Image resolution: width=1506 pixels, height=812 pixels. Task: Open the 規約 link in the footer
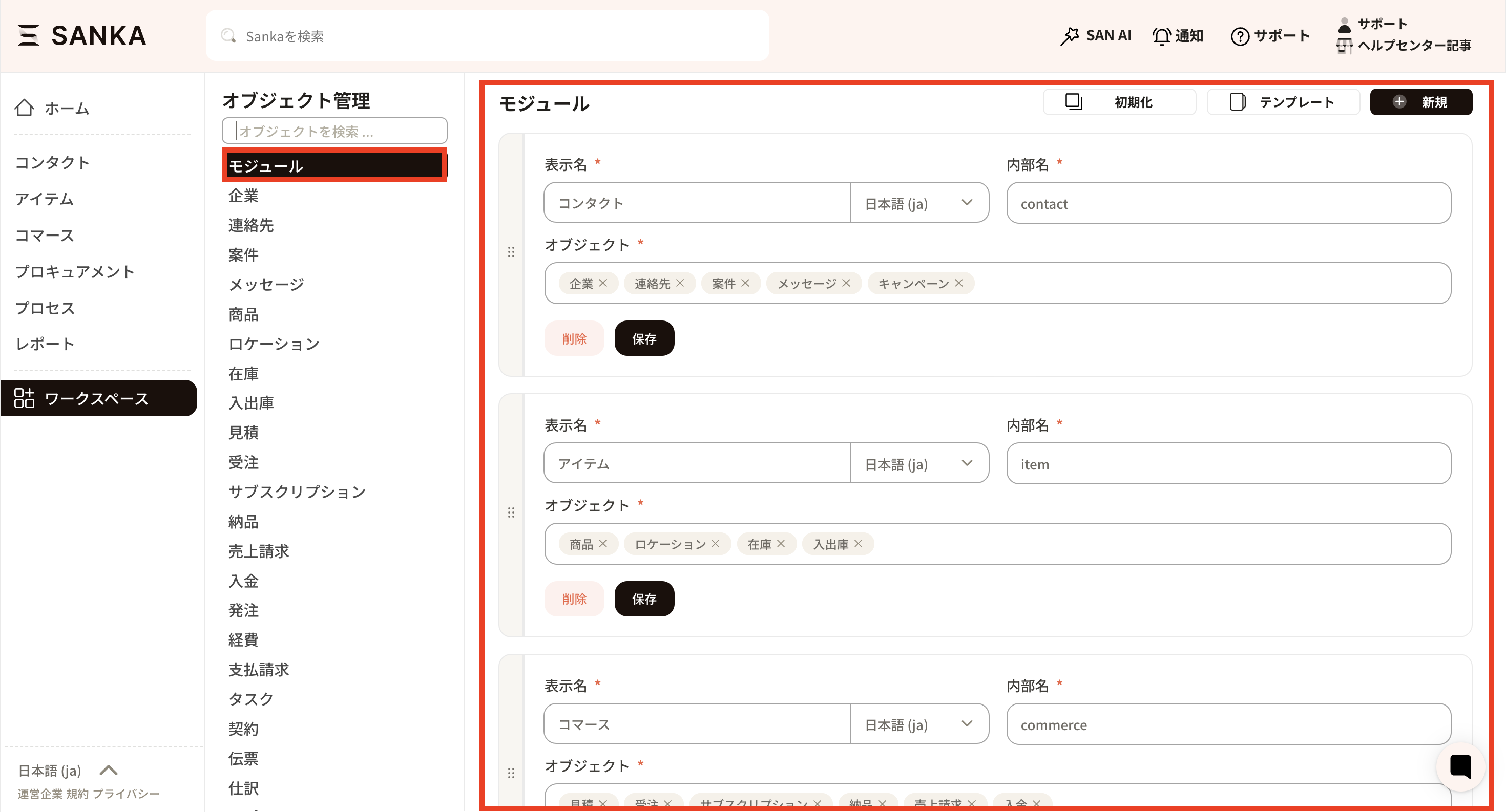[x=77, y=794]
